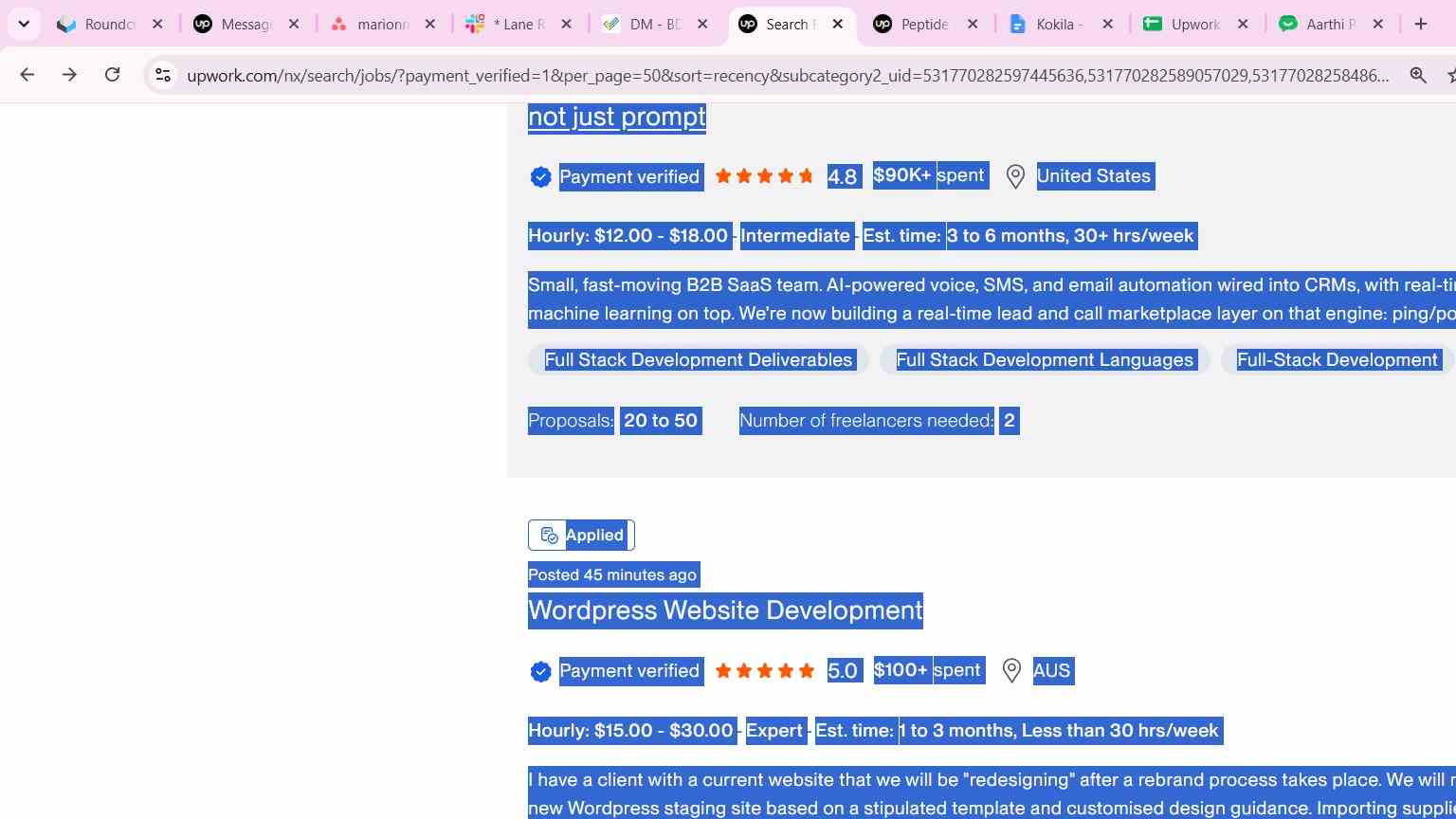Close the Search jobs tab

(838, 24)
